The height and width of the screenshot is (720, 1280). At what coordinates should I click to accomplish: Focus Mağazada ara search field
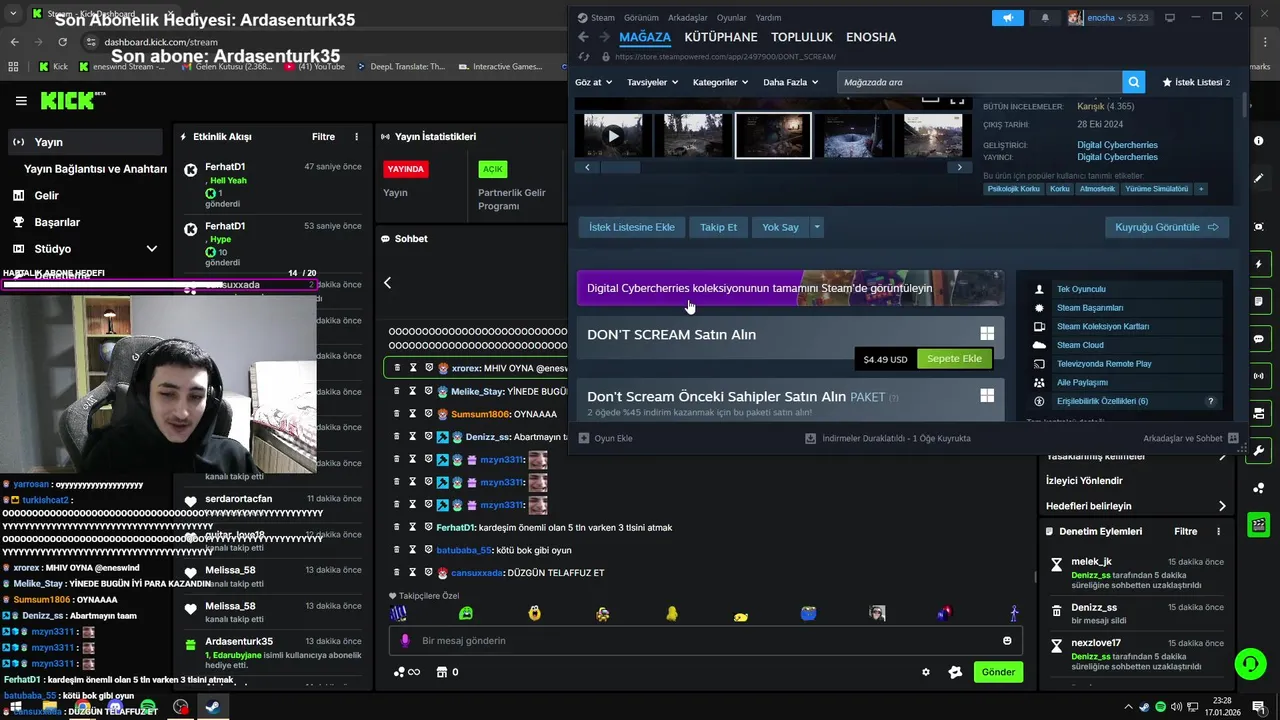[x=980, y=82]
